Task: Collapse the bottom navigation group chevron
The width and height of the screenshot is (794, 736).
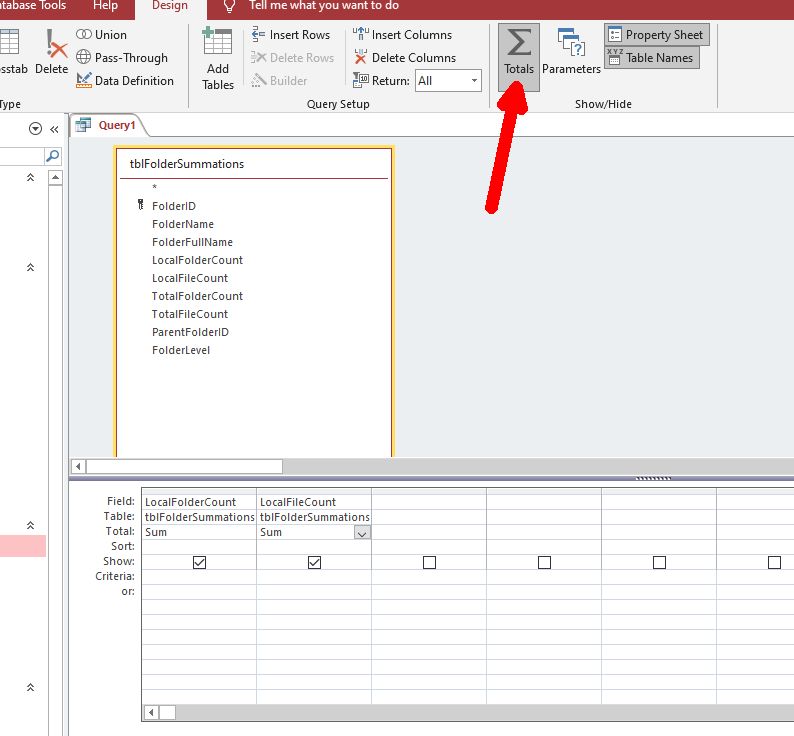Action: click(x=30, y=687)
